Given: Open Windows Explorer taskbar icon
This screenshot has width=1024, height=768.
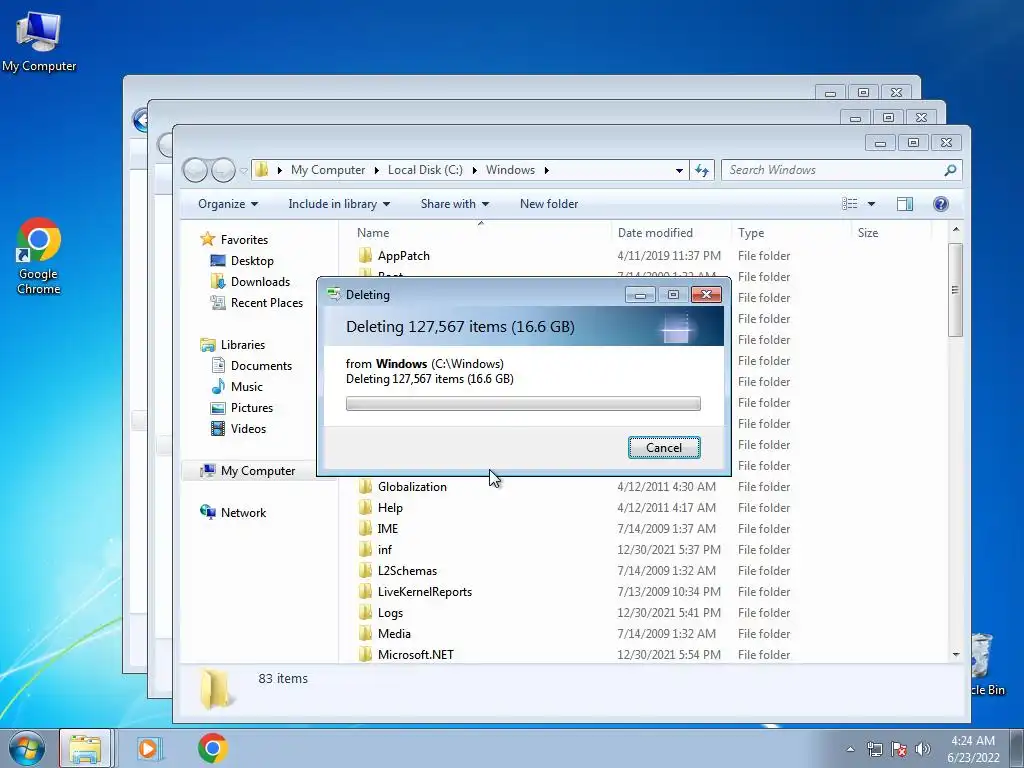Looking at the screenshot, I should click(x=85, y=748).
